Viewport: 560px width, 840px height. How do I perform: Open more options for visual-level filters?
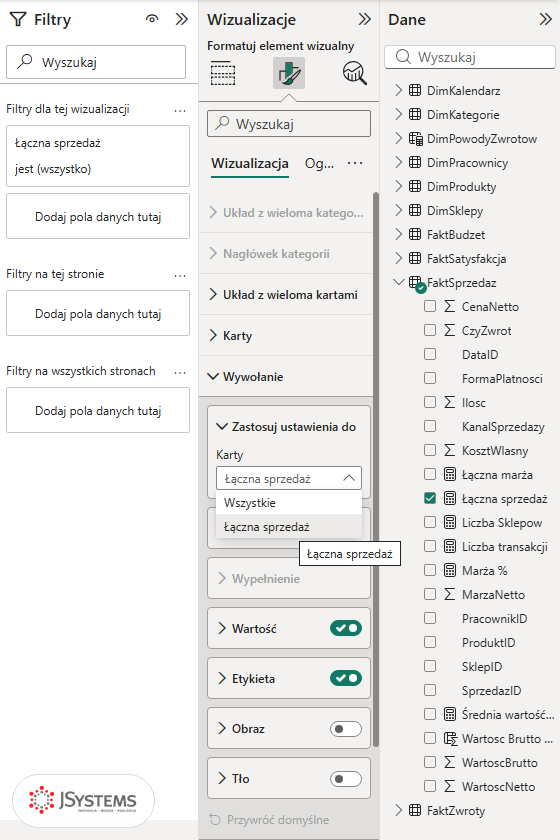click(180, 110)
